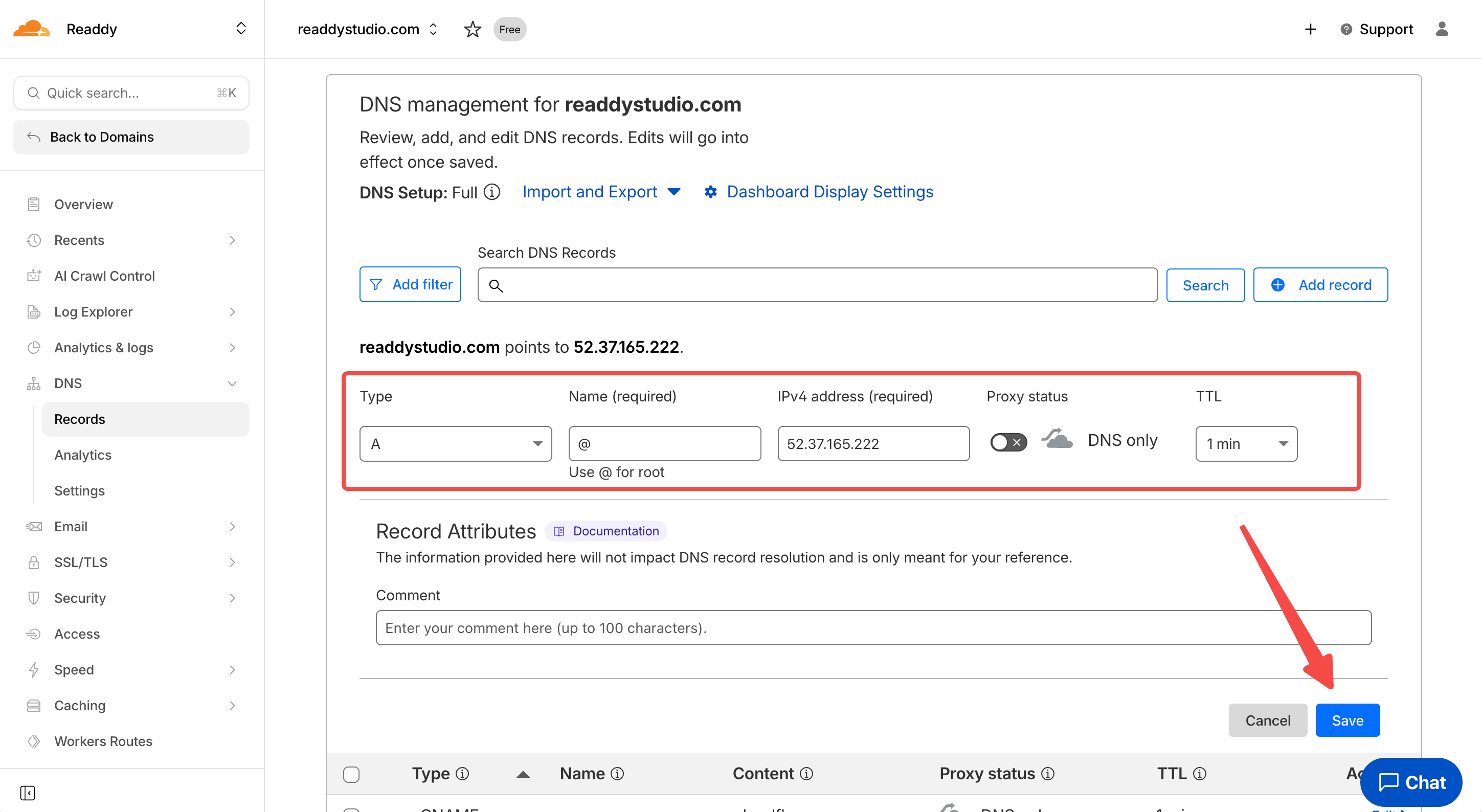Go to SSL/TLS in sidebar
This screenshot has width=1482, height=812.
click(x=81, y=562)
